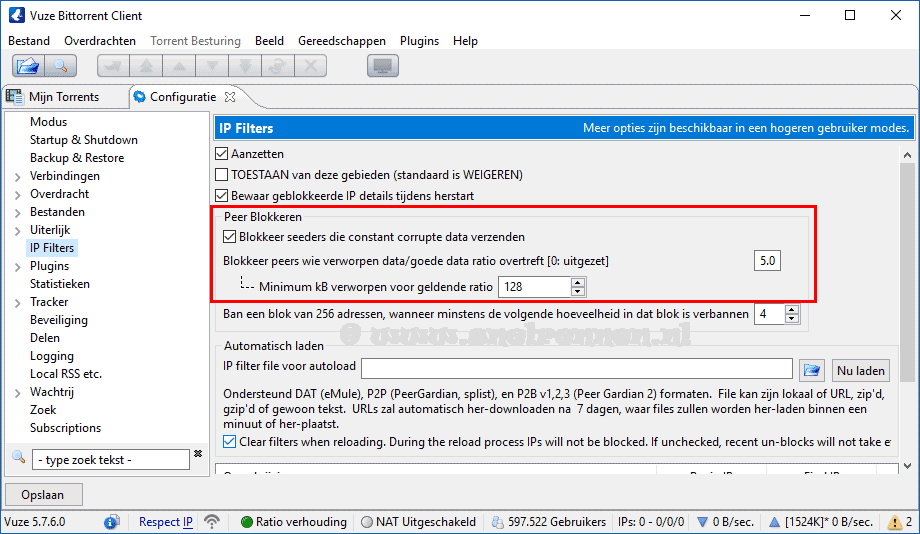The width and height of the screenshot is (920, 534).
Task: Open the Help menu
Action: 465,40
